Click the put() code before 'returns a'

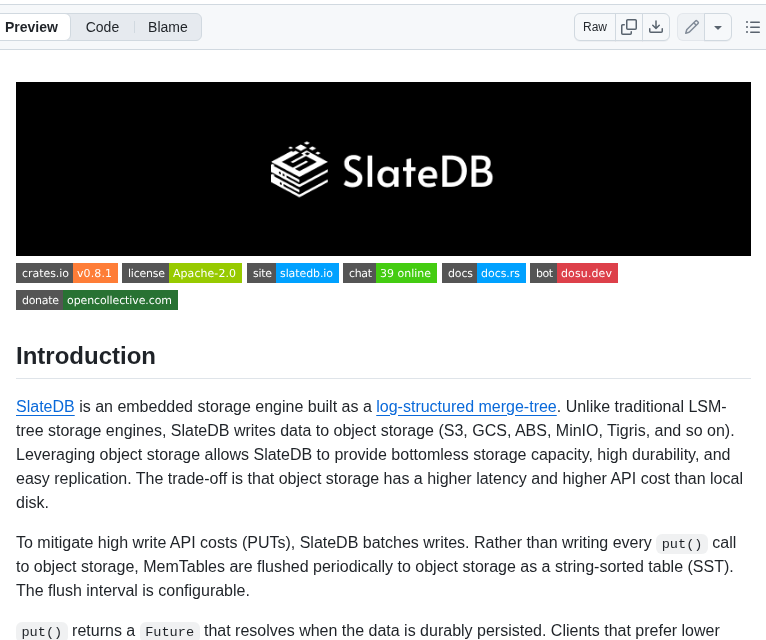42,631
